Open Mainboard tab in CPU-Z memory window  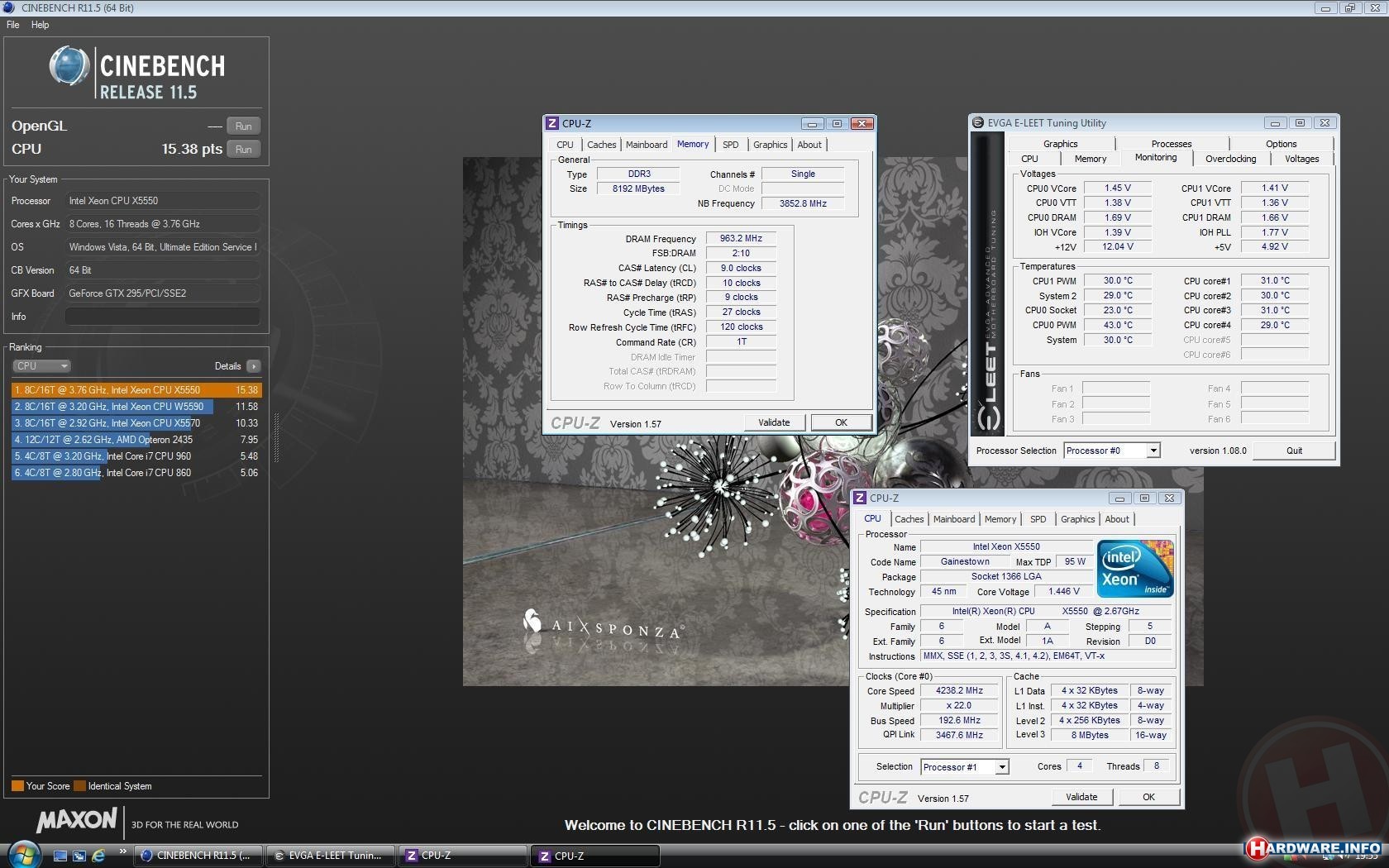coord(646,145)
